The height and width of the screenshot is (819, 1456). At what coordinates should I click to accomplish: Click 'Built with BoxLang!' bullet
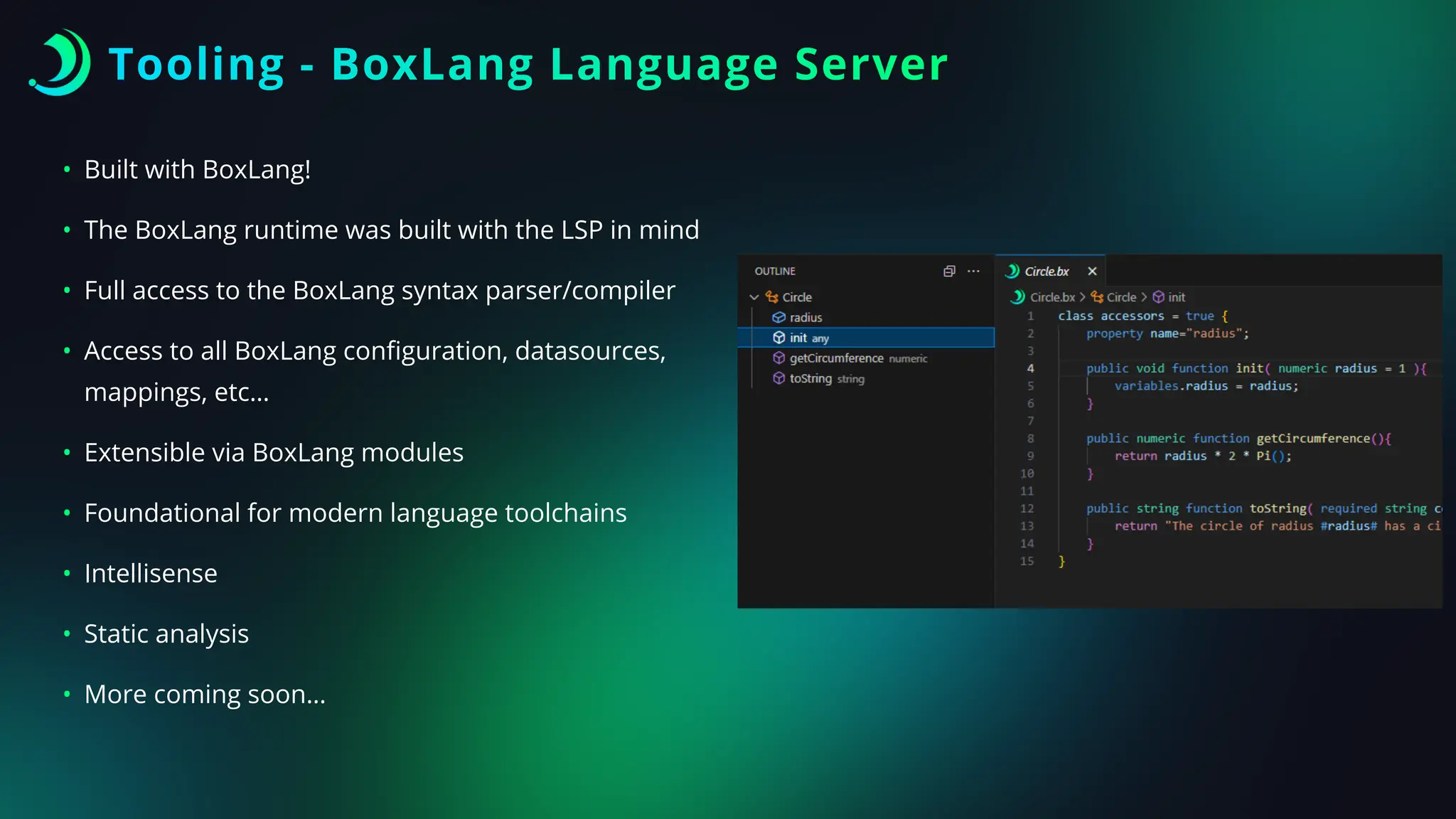[x=198, y=170]
